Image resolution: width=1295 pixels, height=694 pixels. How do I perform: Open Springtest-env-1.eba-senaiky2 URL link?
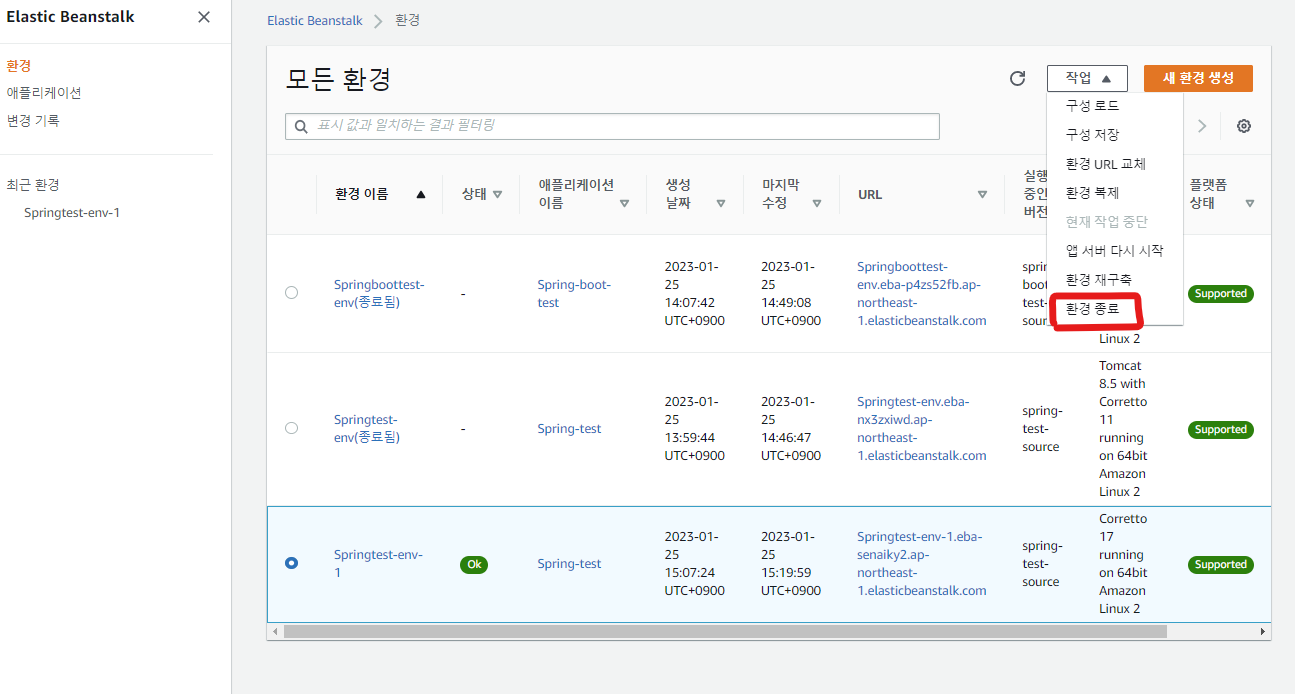(921, 564)
